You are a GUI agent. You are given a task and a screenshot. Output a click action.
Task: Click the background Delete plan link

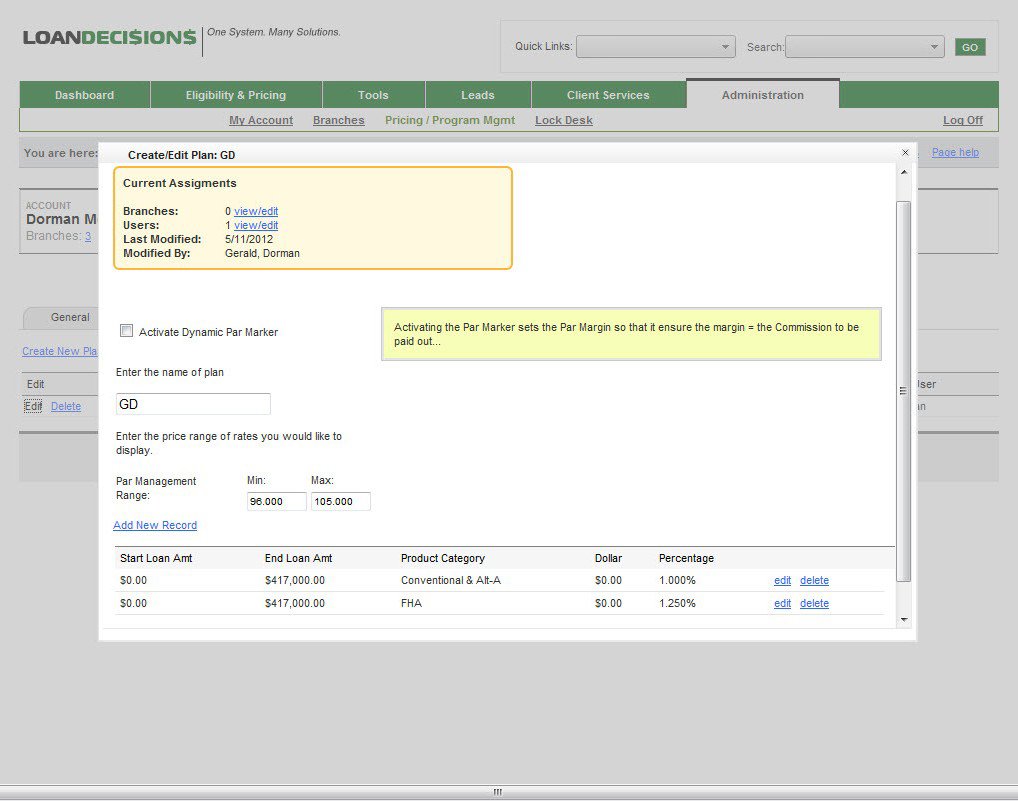click(x=66, y=406)
